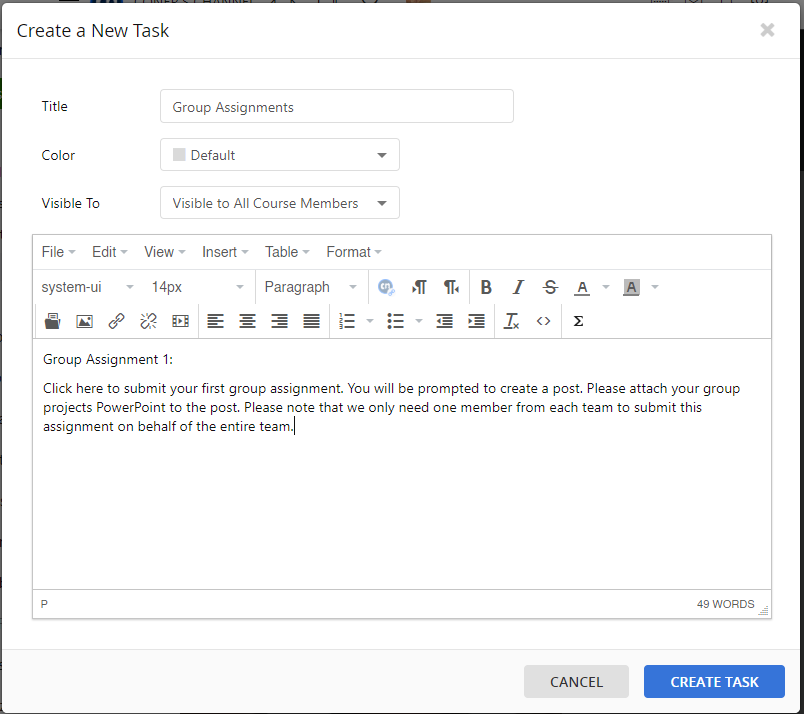This screenshot has height=714, width=804.
Task: Click the 'Group Assignment 1:' line
Action: [x=108, y=359]
